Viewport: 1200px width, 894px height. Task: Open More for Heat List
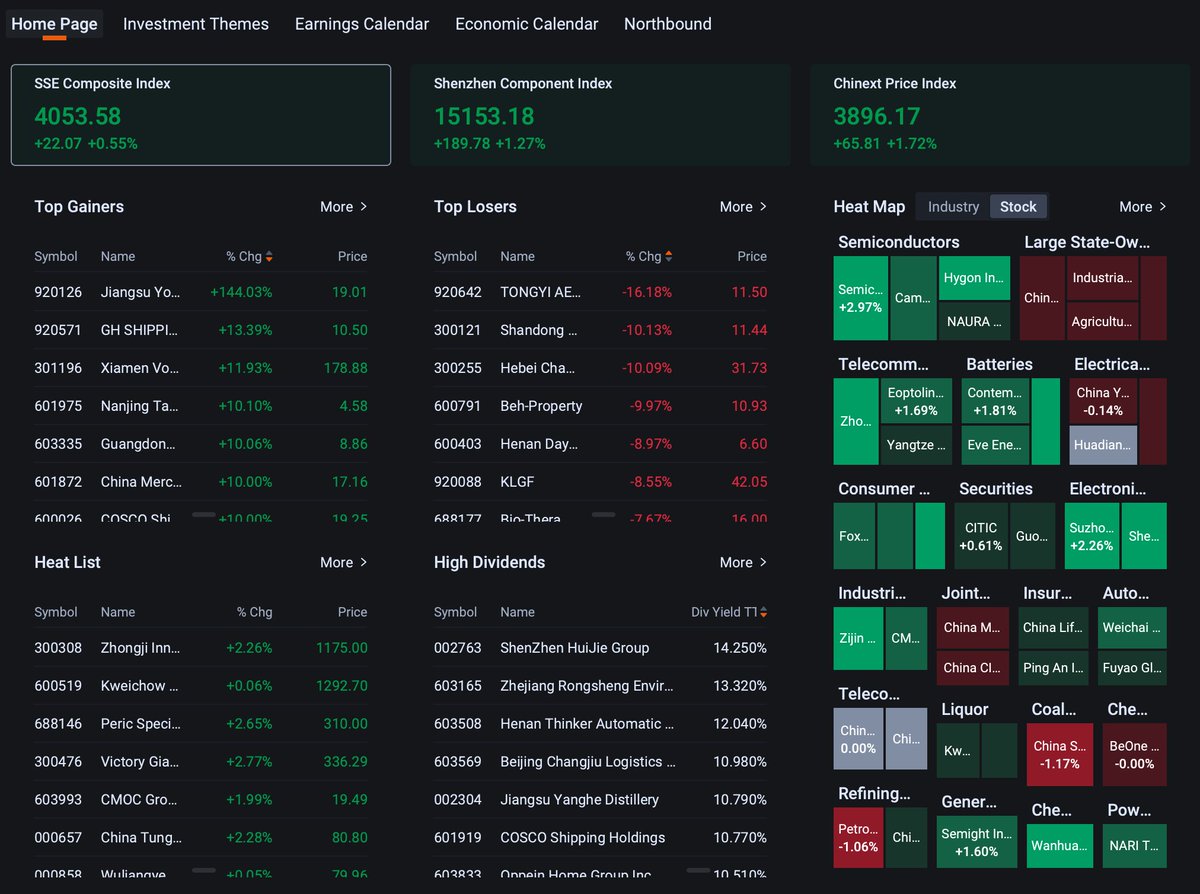(x=344, y=563)
